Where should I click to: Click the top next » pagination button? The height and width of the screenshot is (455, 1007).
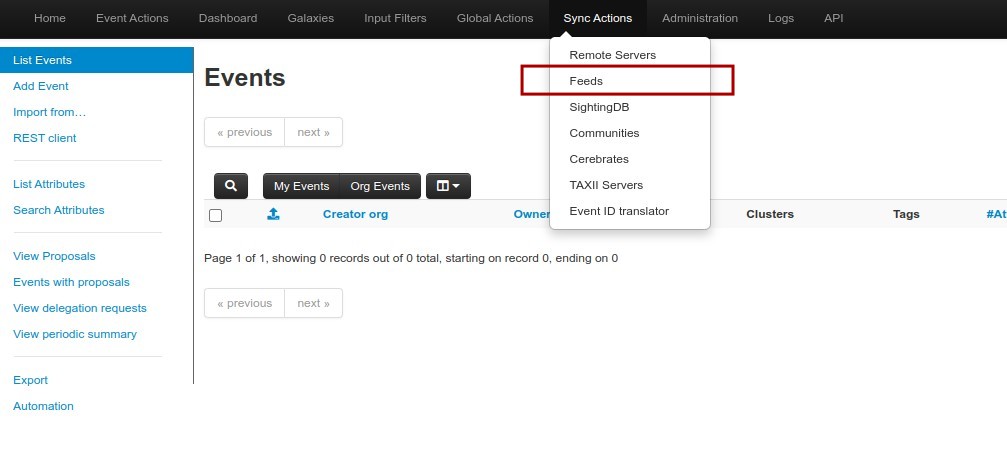(313, 132)
